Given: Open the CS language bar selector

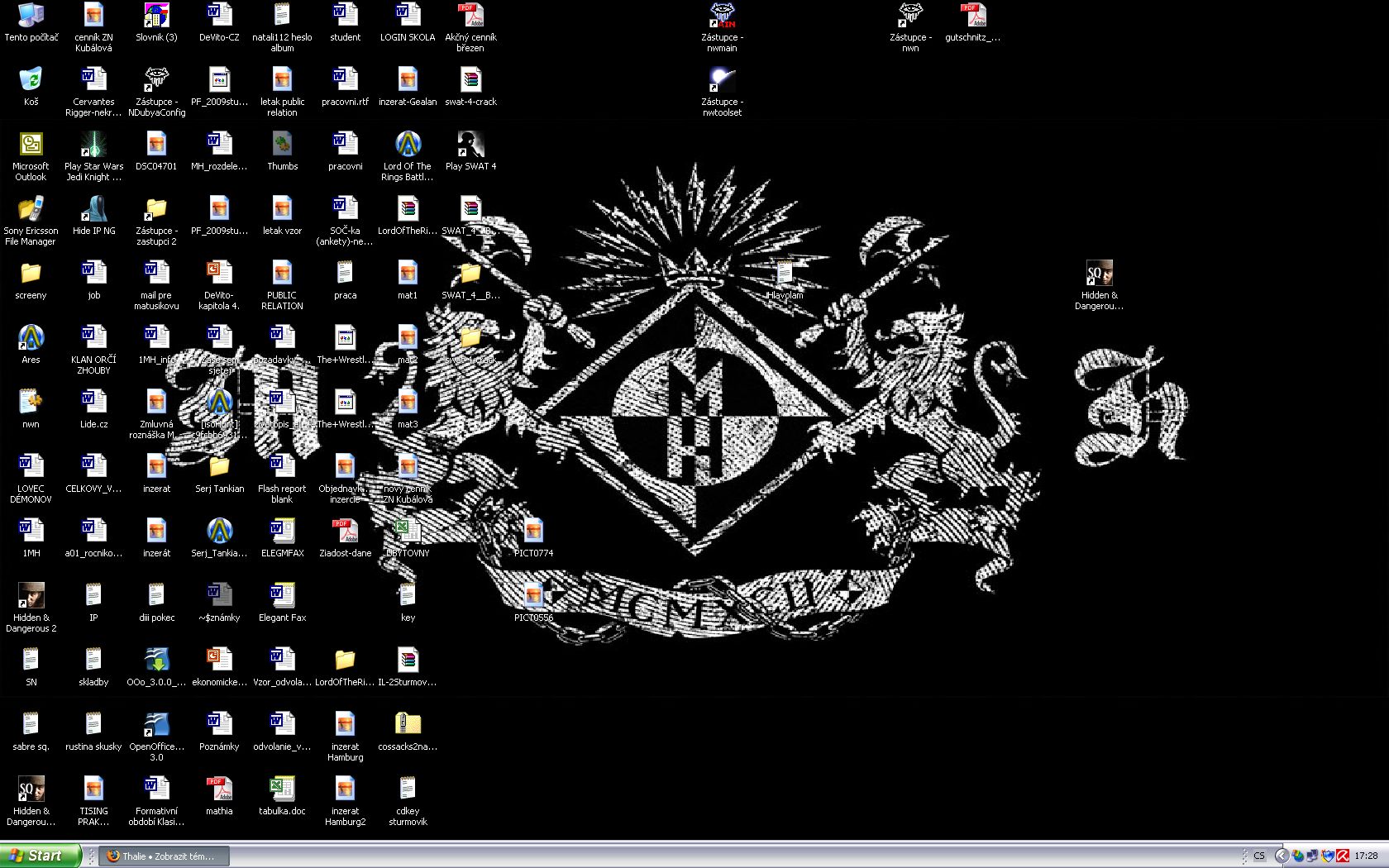Looking at the screenshot, I should pyautogui.click(x=1259, y=856).
